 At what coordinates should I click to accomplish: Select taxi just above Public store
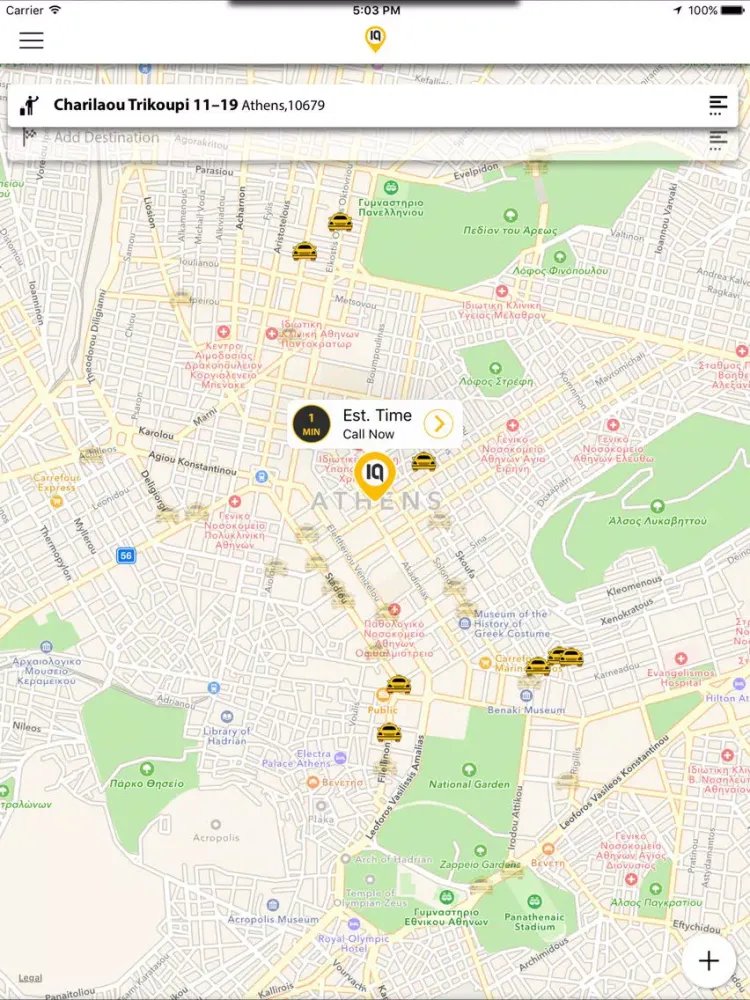(x=398, y=684)
